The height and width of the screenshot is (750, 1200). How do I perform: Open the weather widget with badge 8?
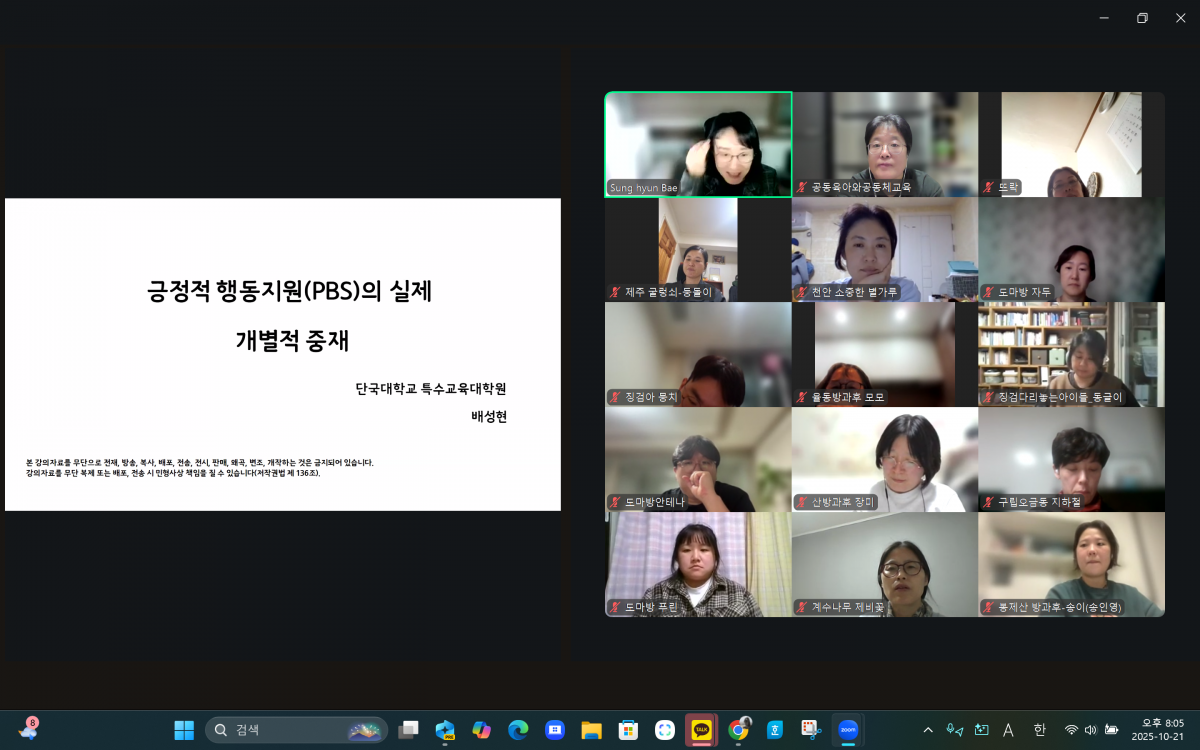27,729
